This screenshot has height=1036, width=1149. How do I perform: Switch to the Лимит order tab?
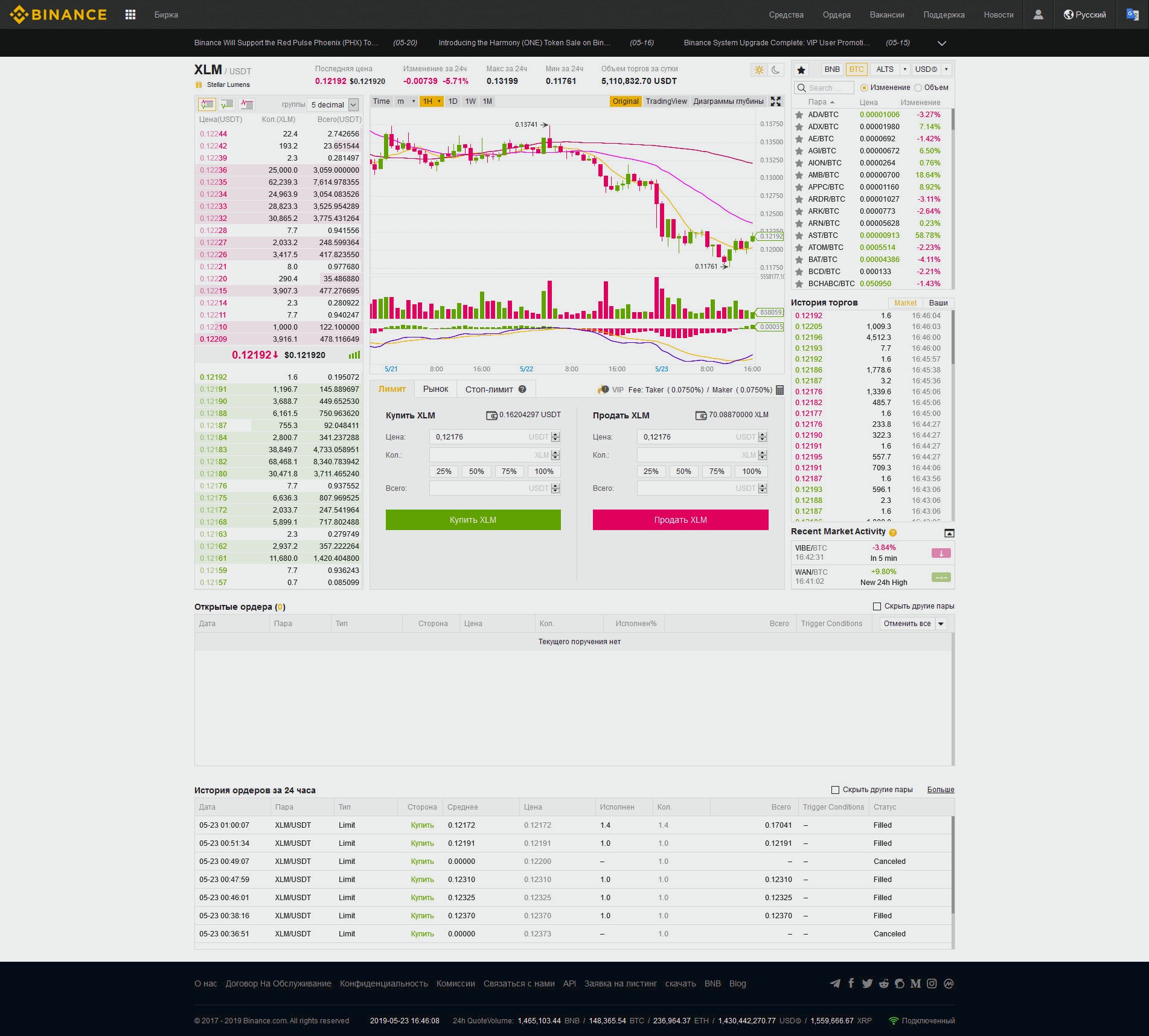point(392,389)
